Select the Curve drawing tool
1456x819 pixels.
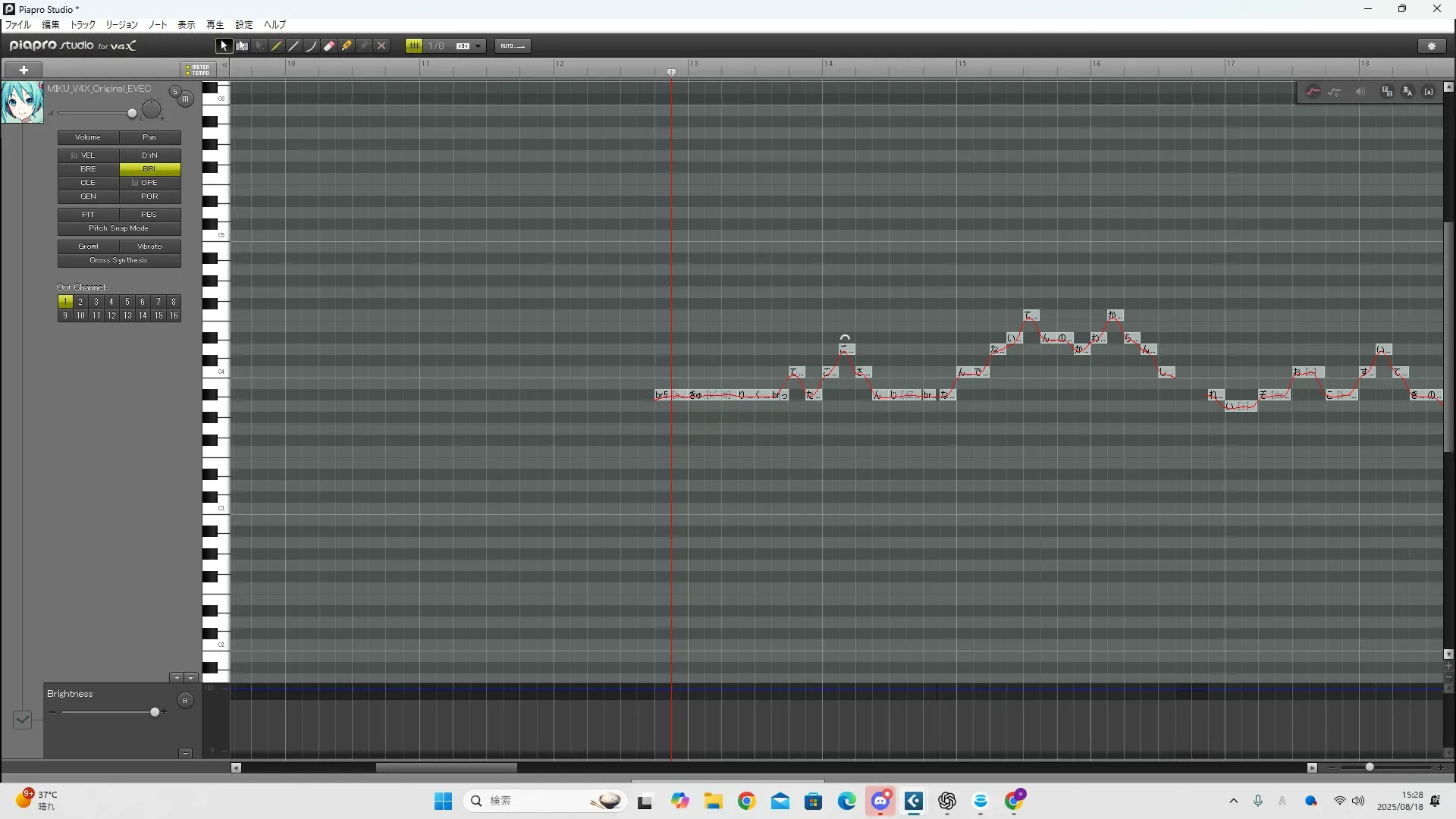(312, 46)
